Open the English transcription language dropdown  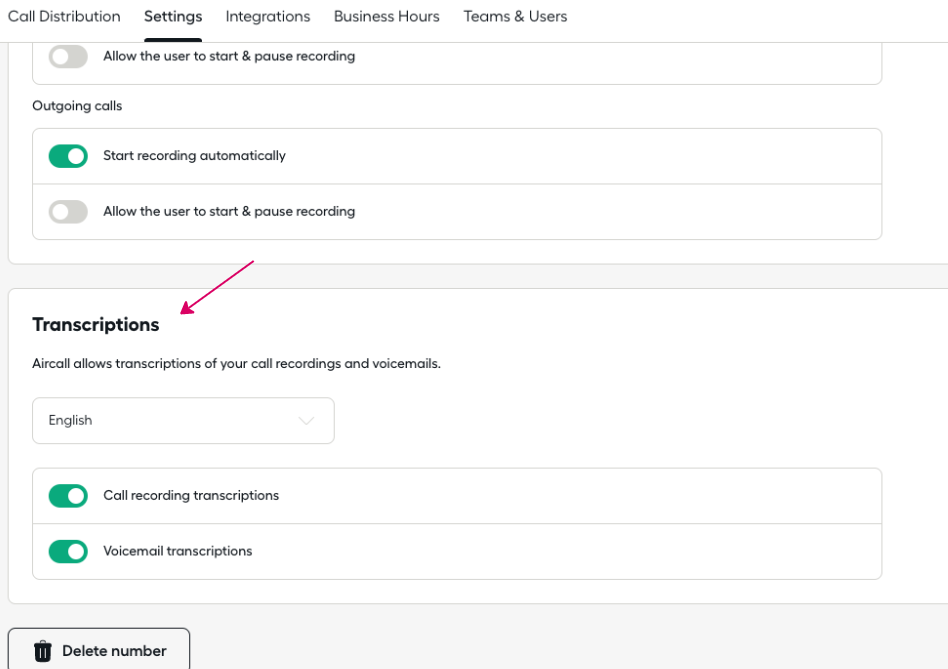pos(183,421)
